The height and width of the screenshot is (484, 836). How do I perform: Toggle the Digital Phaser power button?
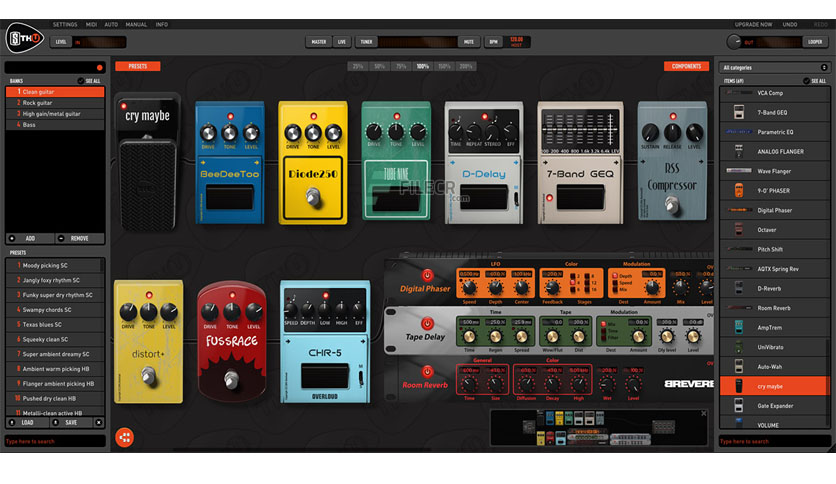[x=427, y=275]
